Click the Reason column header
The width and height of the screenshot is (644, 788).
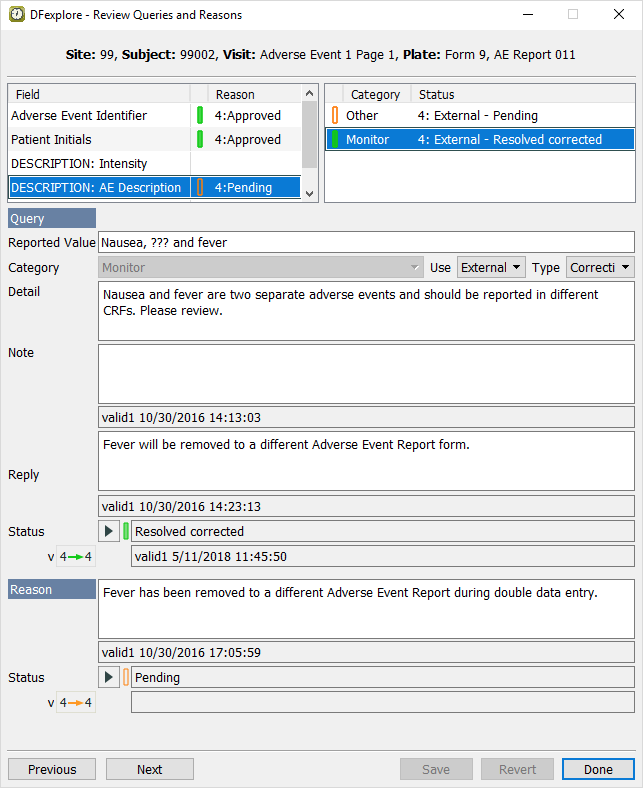point(250,94)
